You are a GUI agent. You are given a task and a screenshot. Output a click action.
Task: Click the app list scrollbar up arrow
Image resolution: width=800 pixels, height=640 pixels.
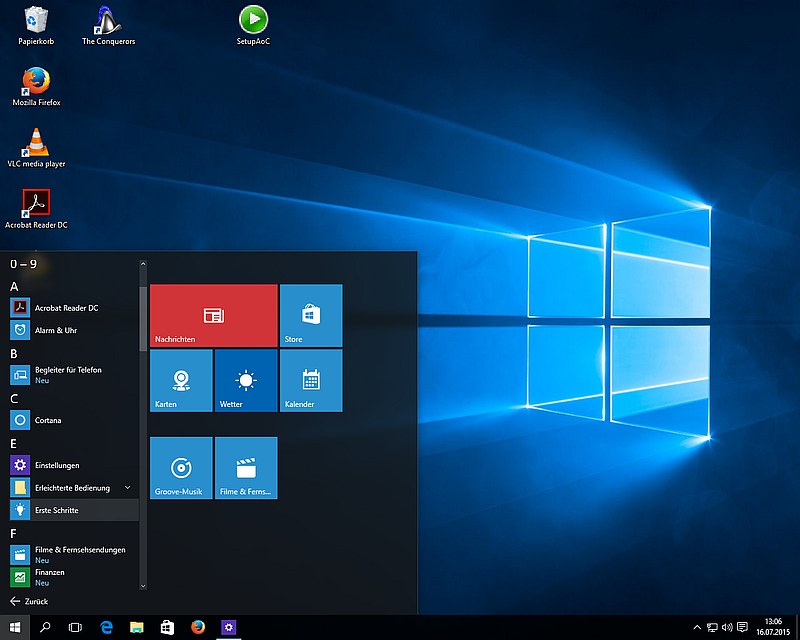[x=143, y=264]
